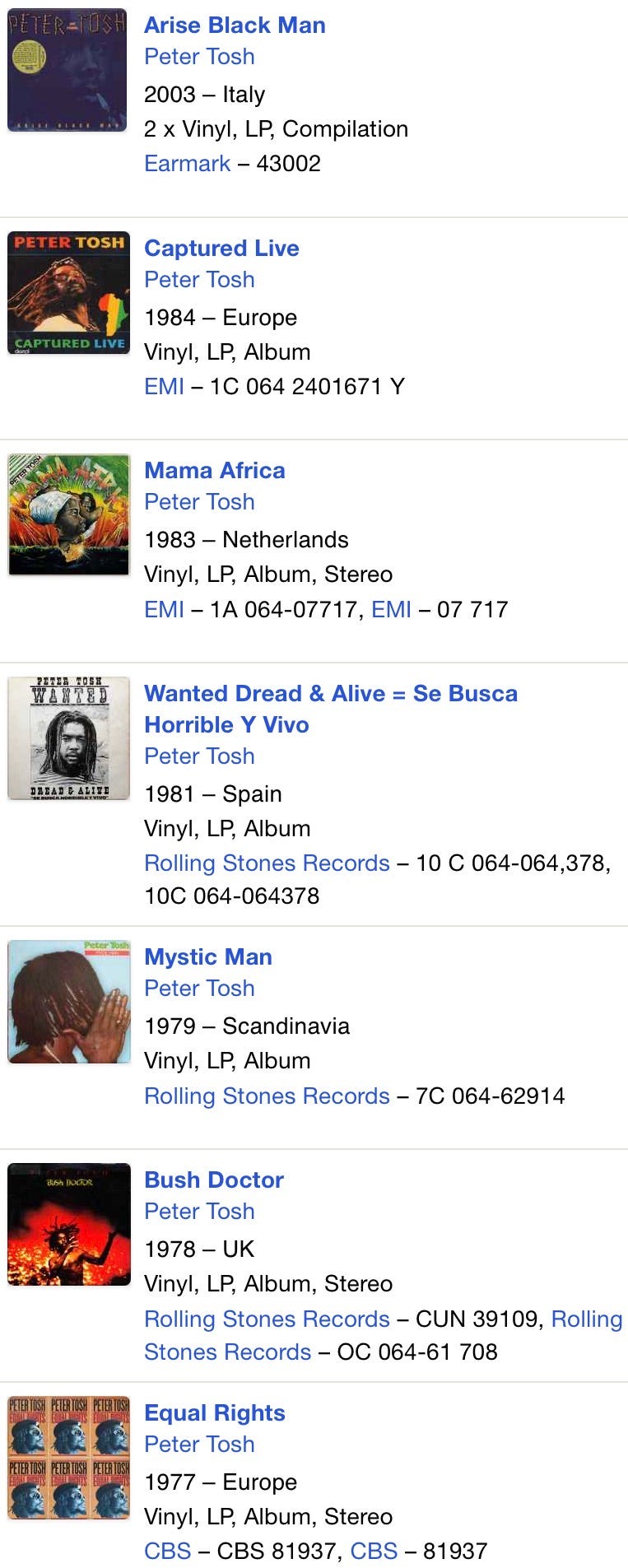628x1568 pixels.
Task: Select the Wanted Dread & Alive cover
Action: pos(68,738)
